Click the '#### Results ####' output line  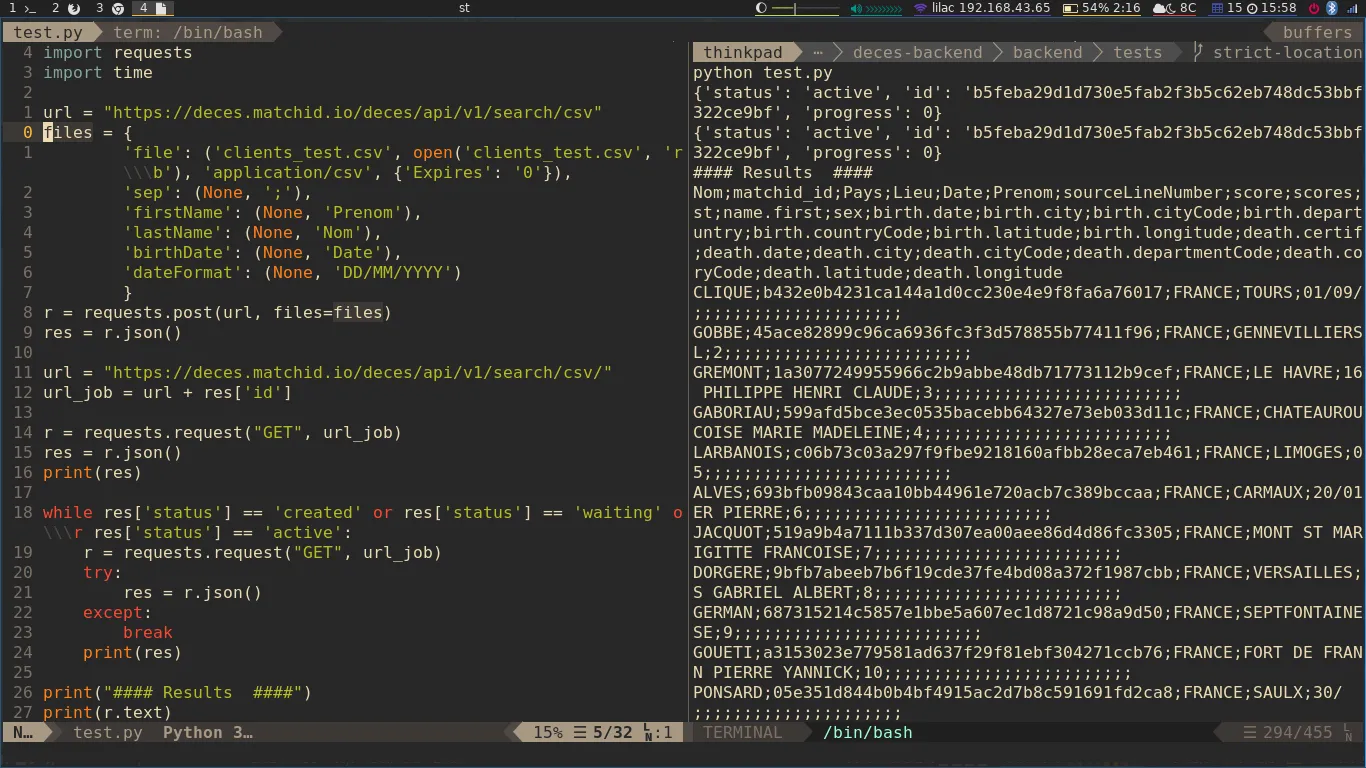coord(782,172)
